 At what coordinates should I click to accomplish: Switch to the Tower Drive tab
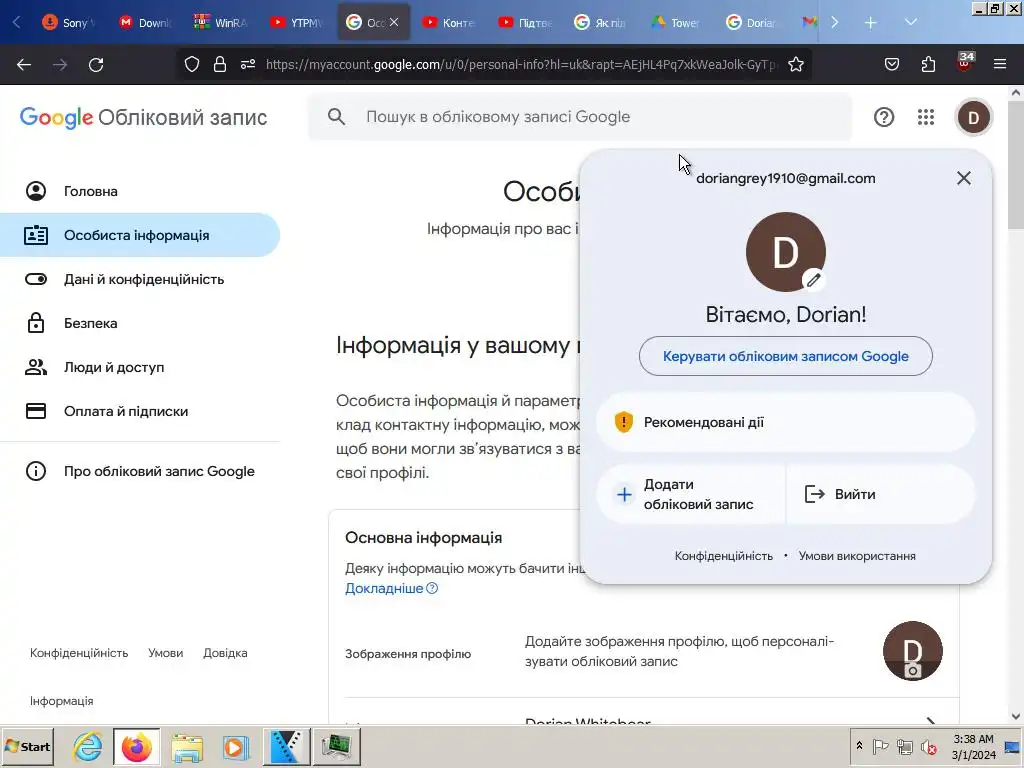click(676, 23)
